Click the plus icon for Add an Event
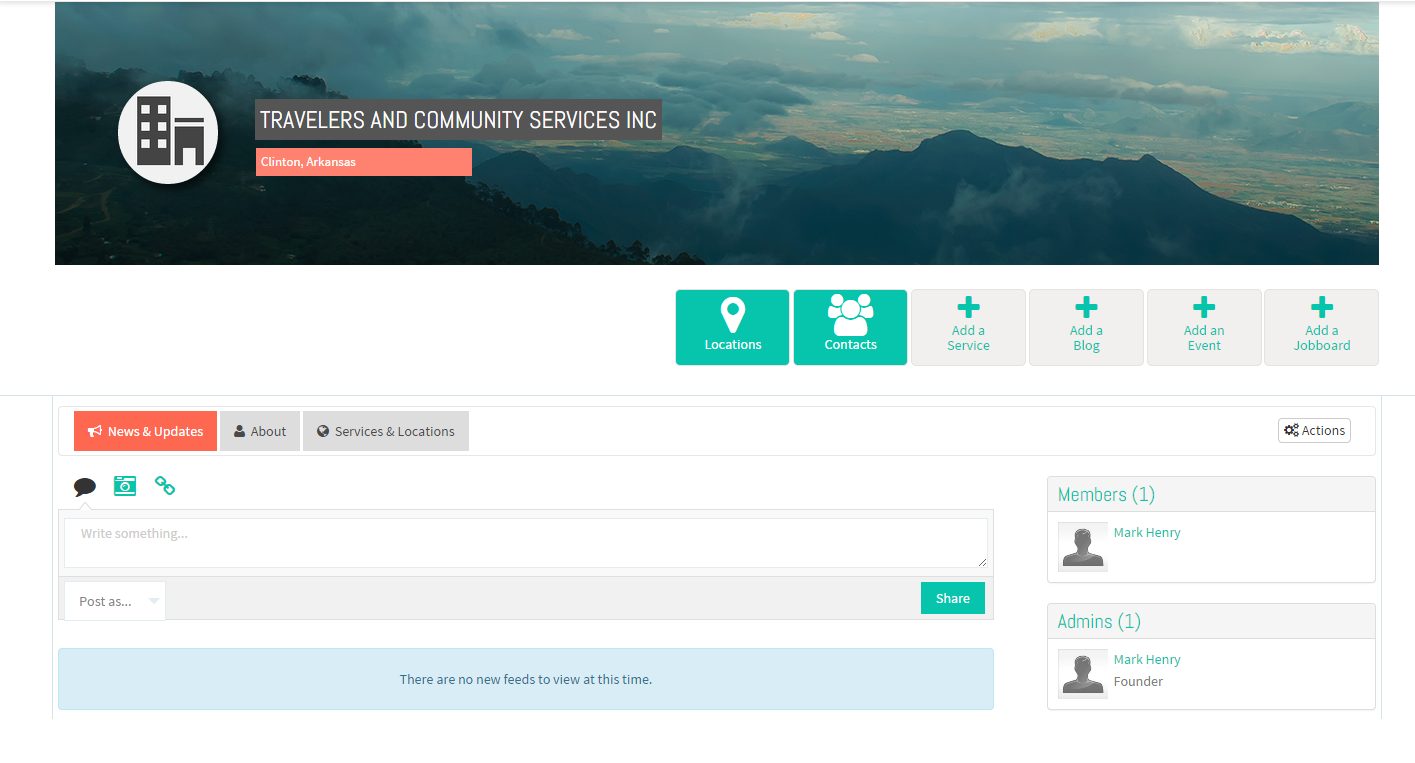Screen dimensions: 1415x763 (x=1204, y=308)
